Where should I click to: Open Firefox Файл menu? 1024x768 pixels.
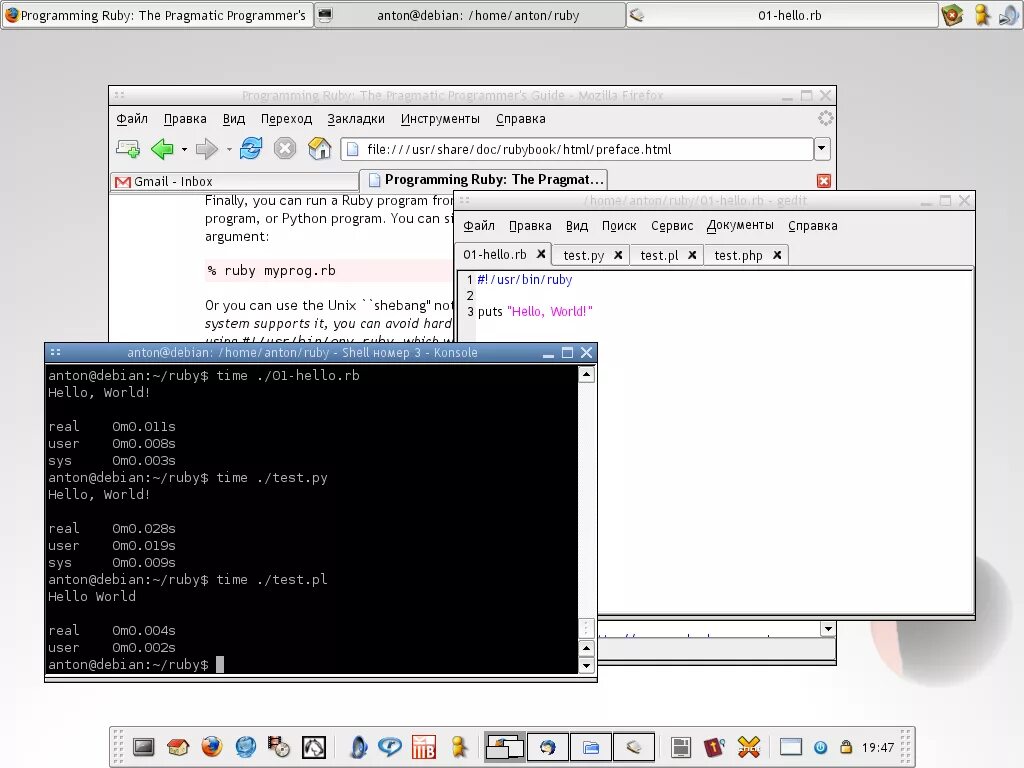(x=132, y=119)
